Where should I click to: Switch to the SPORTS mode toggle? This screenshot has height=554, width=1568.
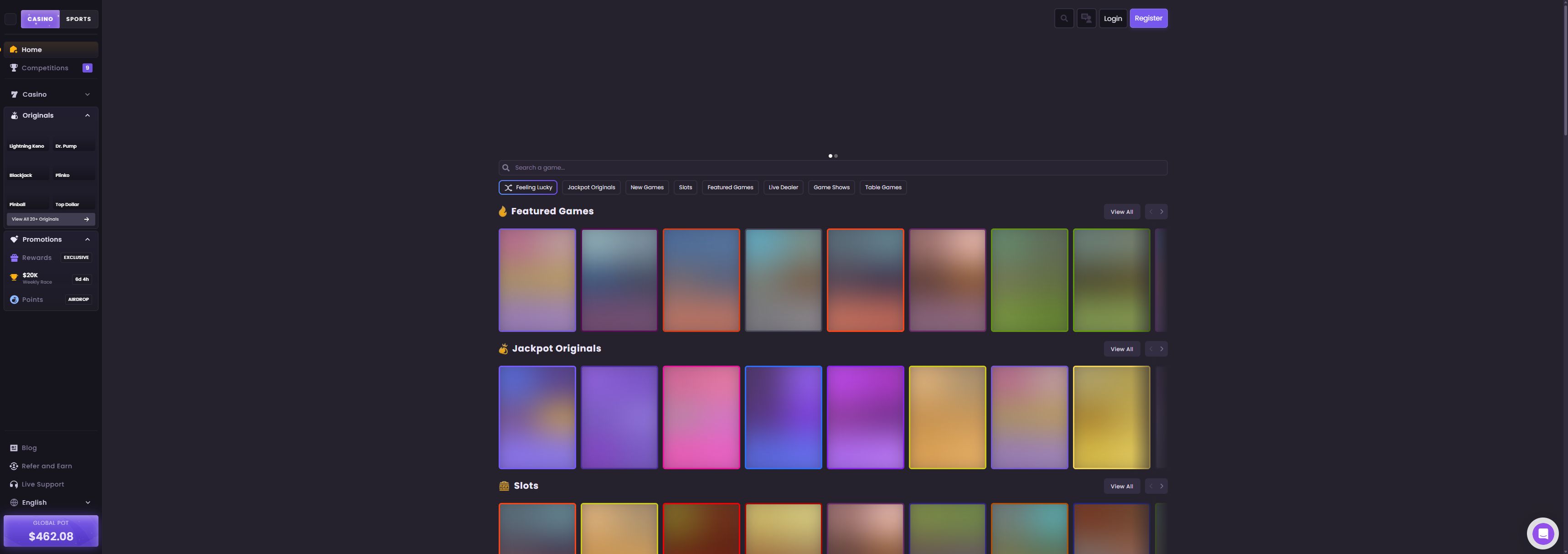point(78,19)
